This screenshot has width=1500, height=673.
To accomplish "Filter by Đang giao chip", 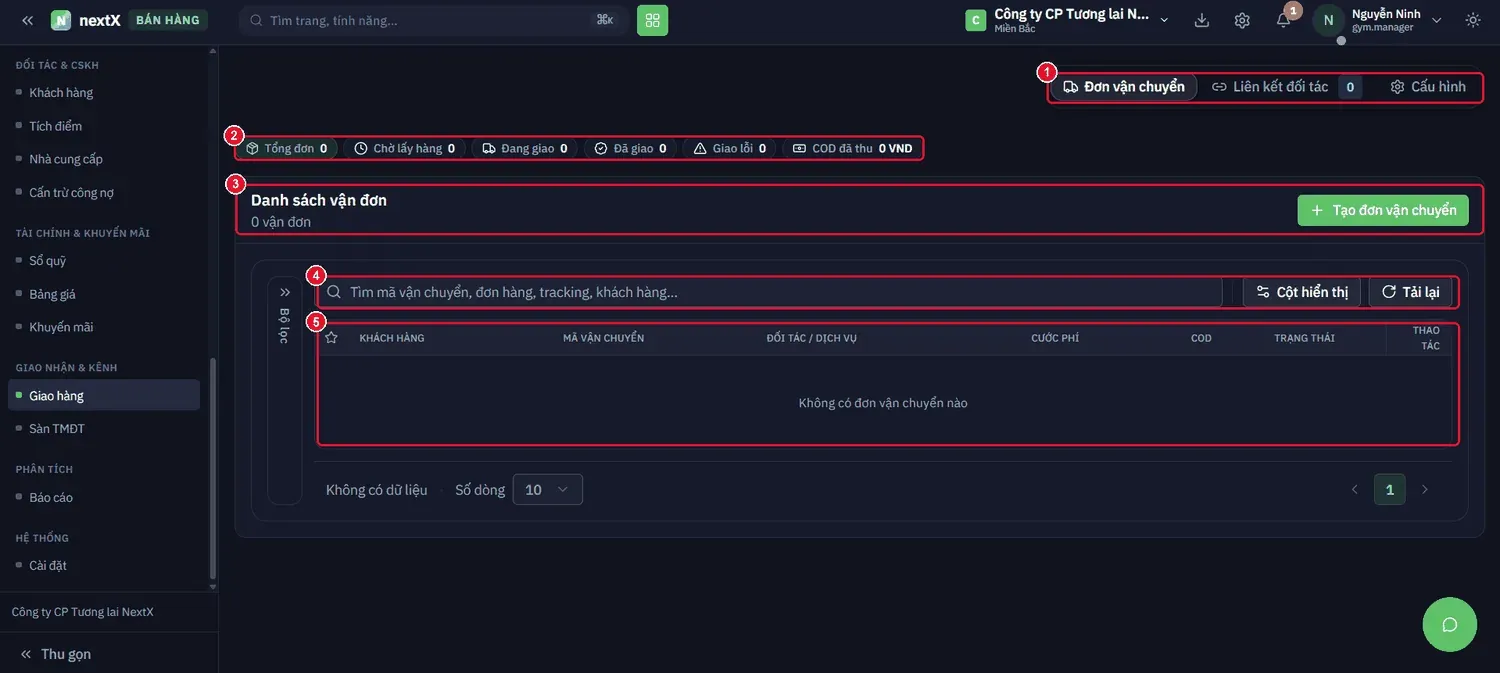I will pos(525,148).
